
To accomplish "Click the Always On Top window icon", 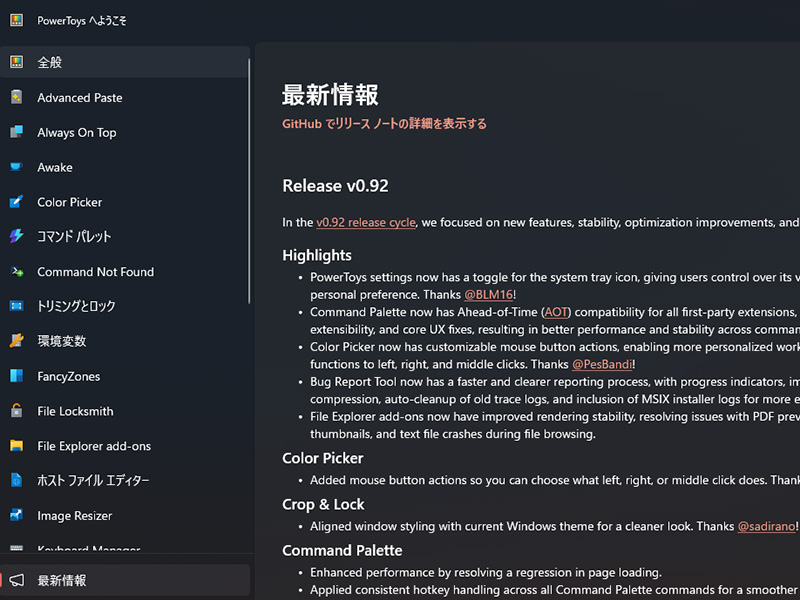I will [x=16, y=132].
